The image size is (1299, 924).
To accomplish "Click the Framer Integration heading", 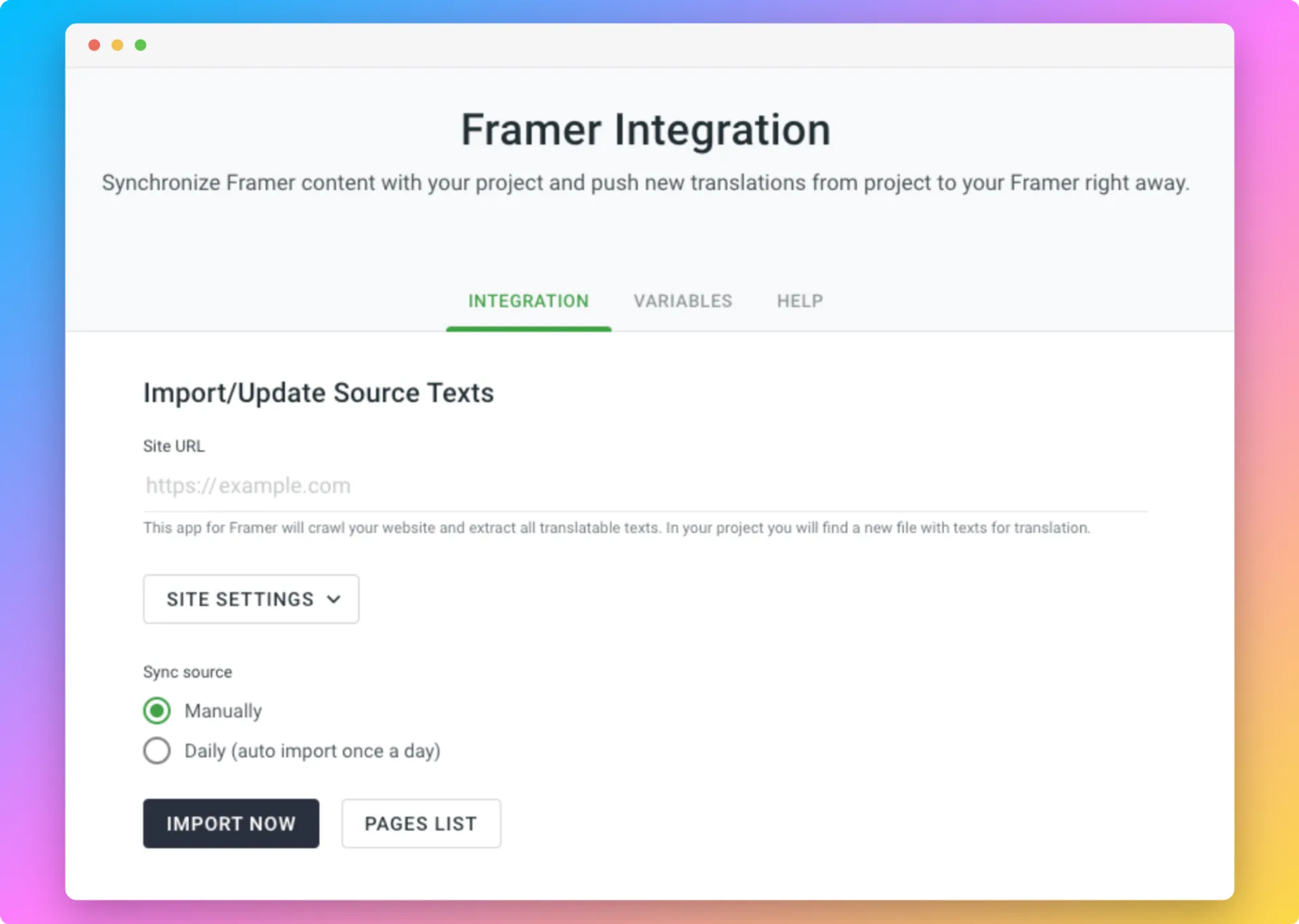I will pyautogui.click(x=645, y=130).
